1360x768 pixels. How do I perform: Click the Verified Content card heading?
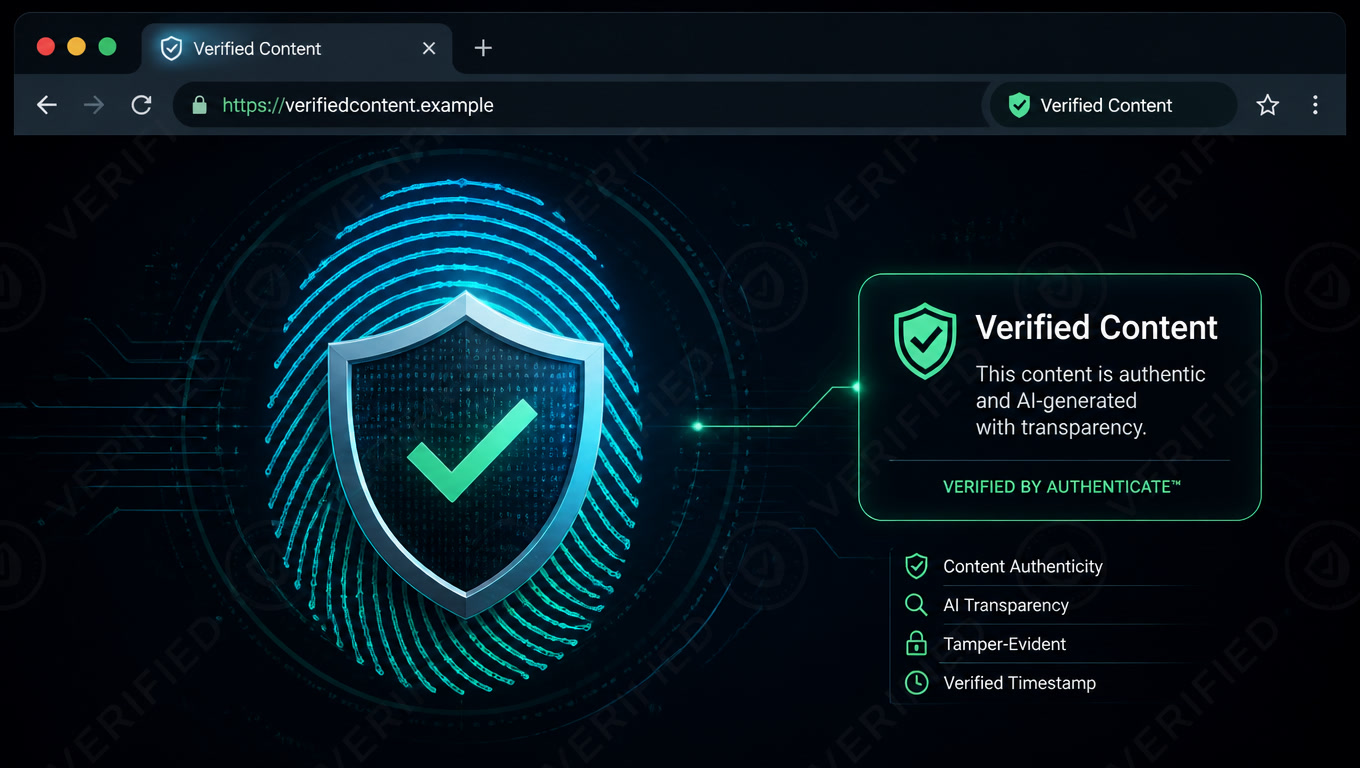pyautogui.click(x=1097, y=327)
